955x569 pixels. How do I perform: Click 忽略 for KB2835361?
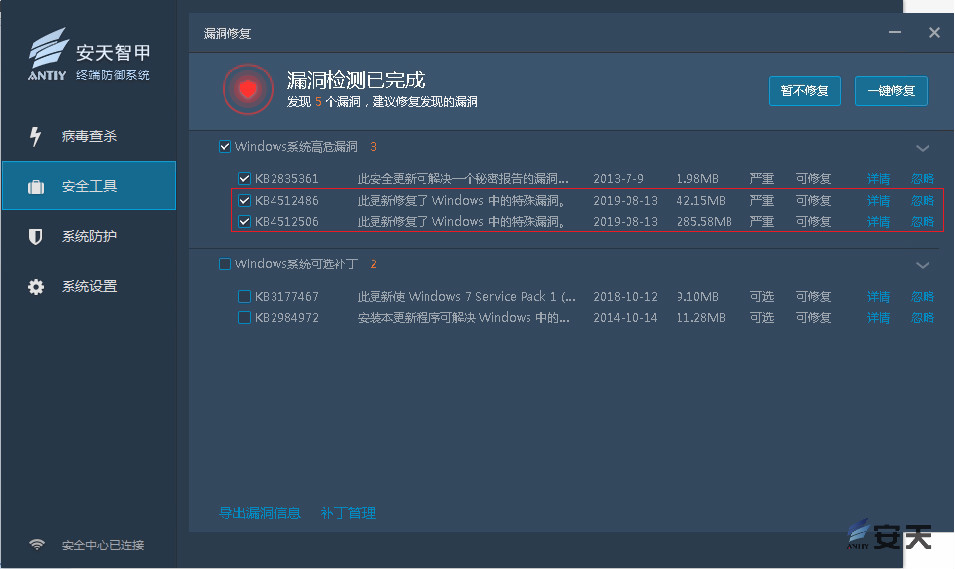point(922,178)
